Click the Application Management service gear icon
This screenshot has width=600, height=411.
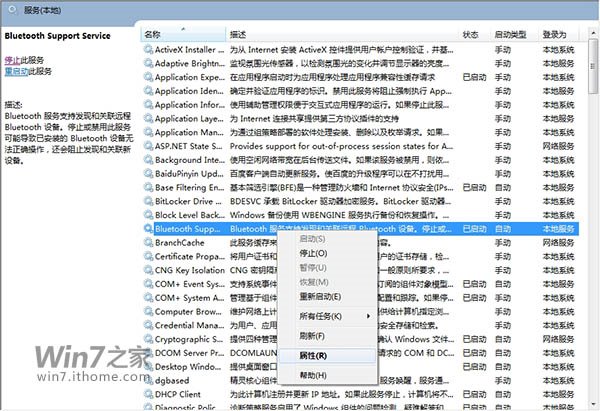(x=148, y=132)
